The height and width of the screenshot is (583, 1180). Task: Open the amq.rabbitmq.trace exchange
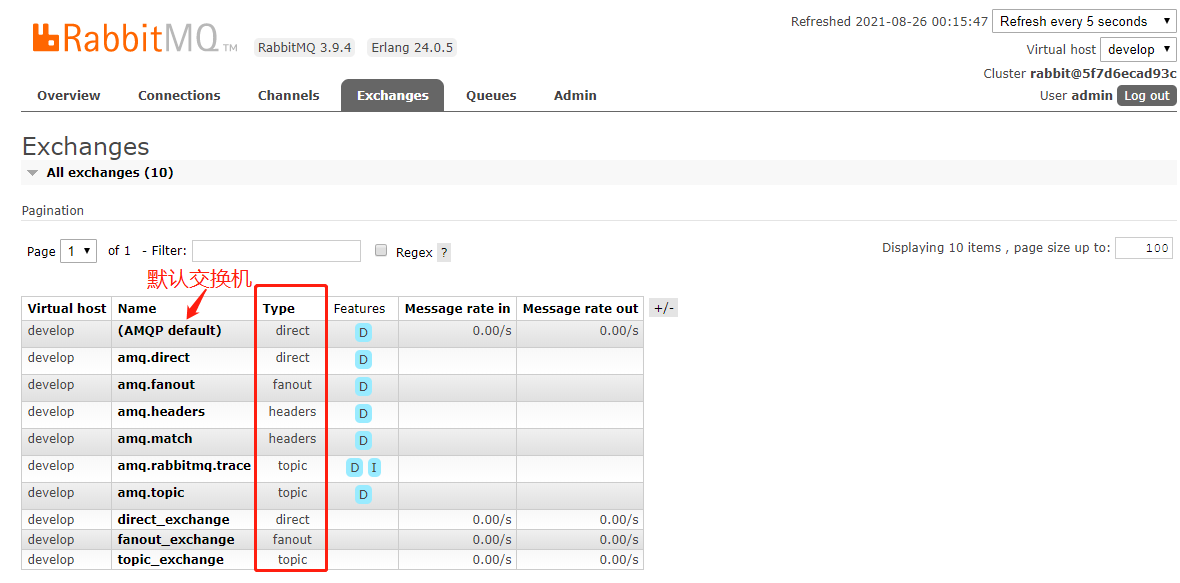coord(184,466)
